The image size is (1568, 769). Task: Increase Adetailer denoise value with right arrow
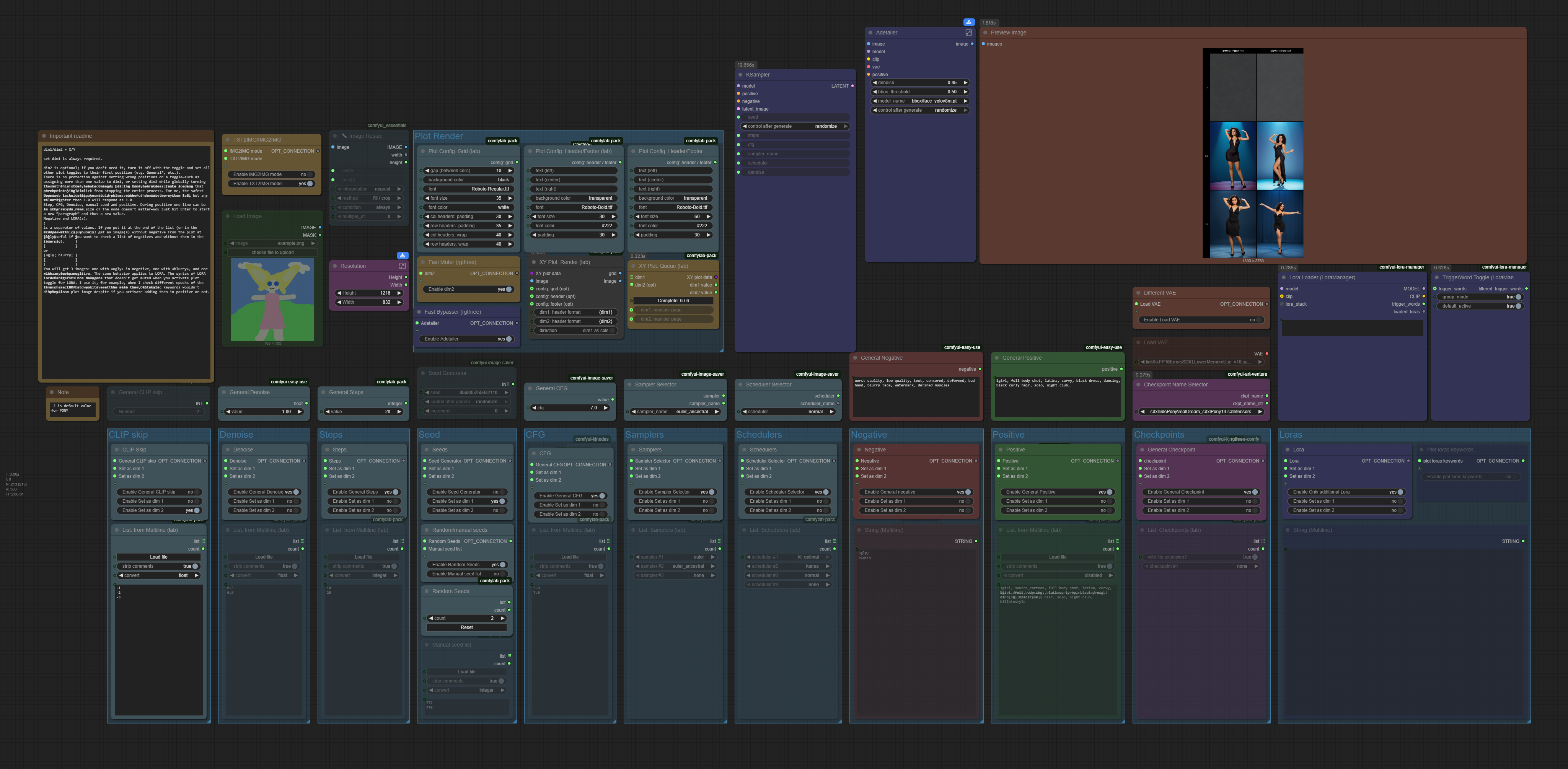click(965, 83)
